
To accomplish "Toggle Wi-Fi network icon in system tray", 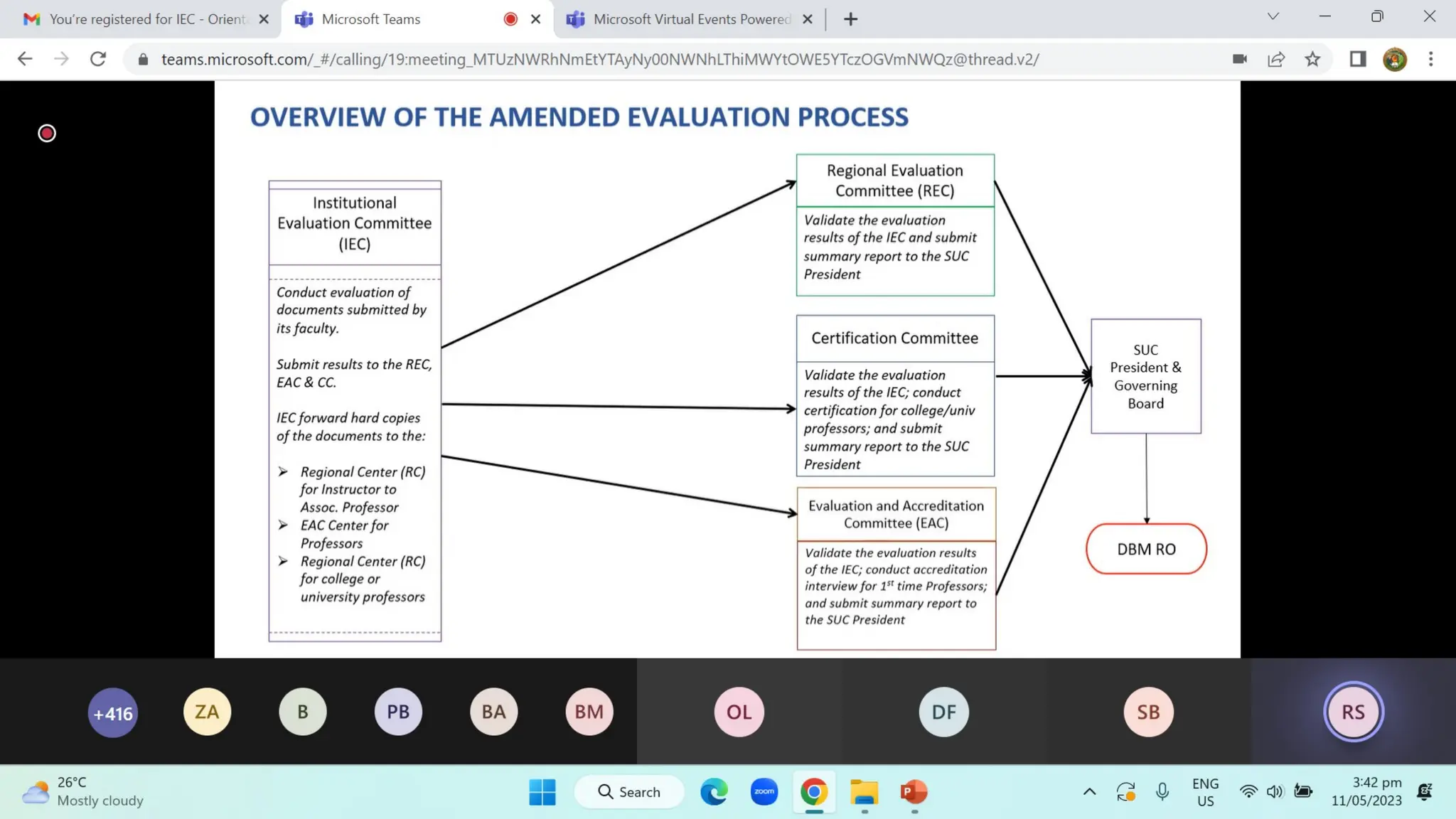I will (1248, 791).
